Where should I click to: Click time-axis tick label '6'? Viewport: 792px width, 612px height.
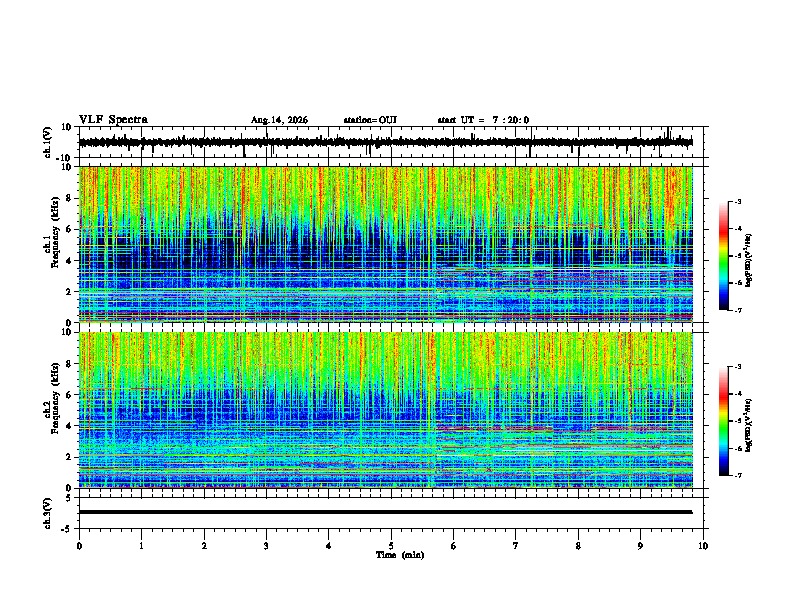[x=454, y=546]
